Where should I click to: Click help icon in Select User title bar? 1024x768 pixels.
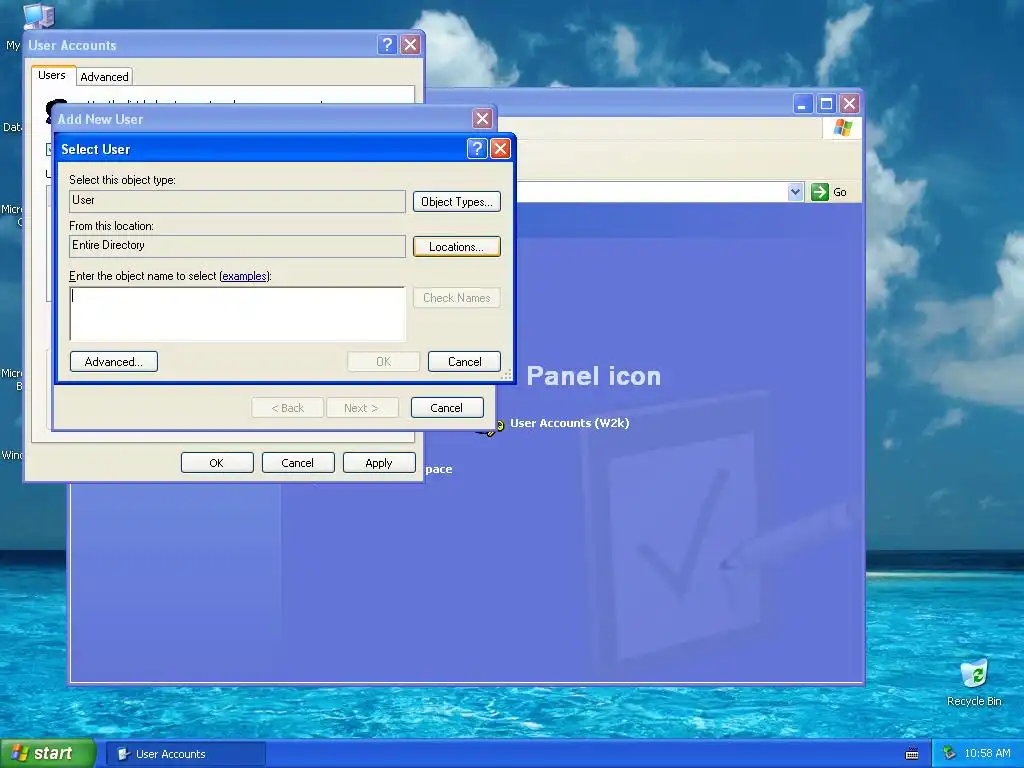coord(477,149)
